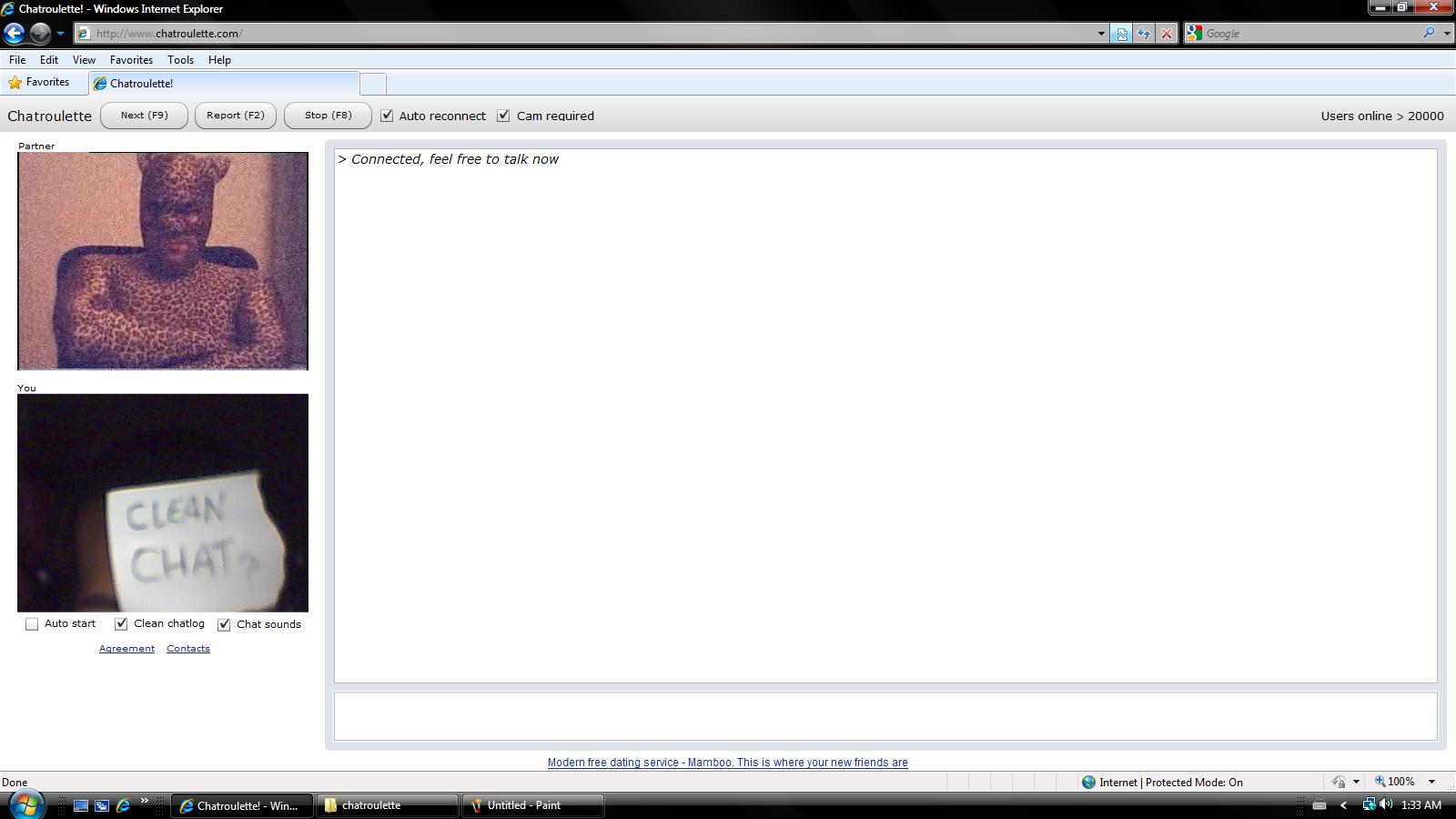
Task: Click the browser Forward arrow button
Action: click(x=40, y=34)
